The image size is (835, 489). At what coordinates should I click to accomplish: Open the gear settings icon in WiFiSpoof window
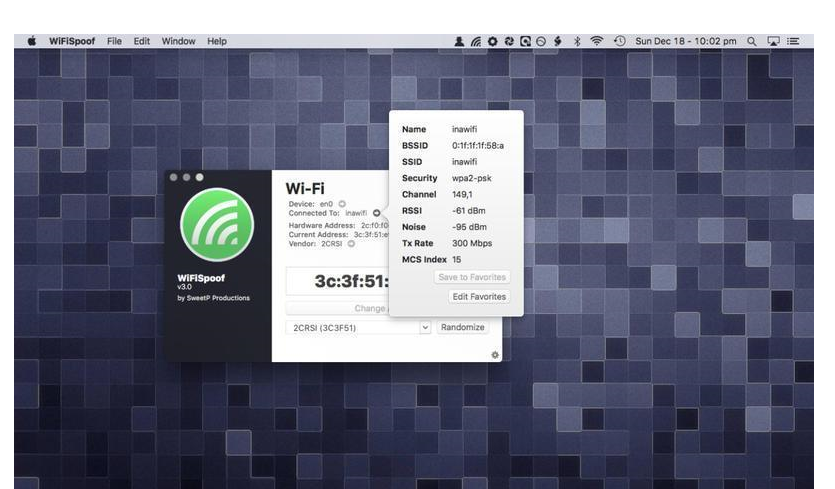click(x=495, y=354)
